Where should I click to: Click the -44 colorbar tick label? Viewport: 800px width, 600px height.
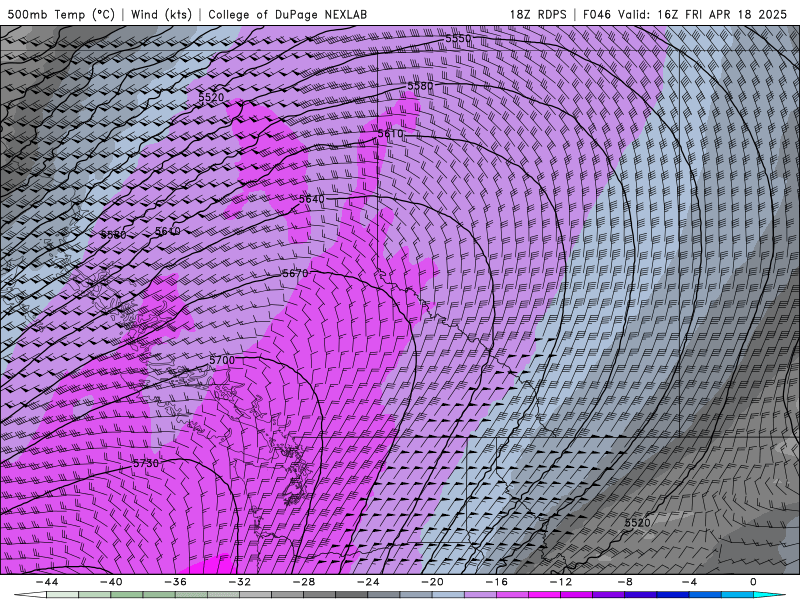(47, 582)
